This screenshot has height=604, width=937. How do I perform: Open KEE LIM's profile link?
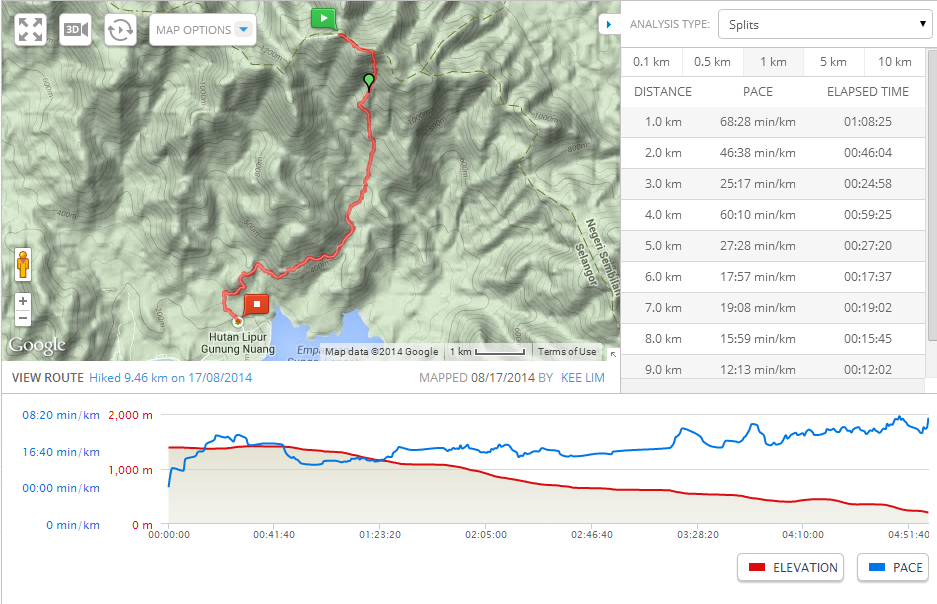pos(582,377)
